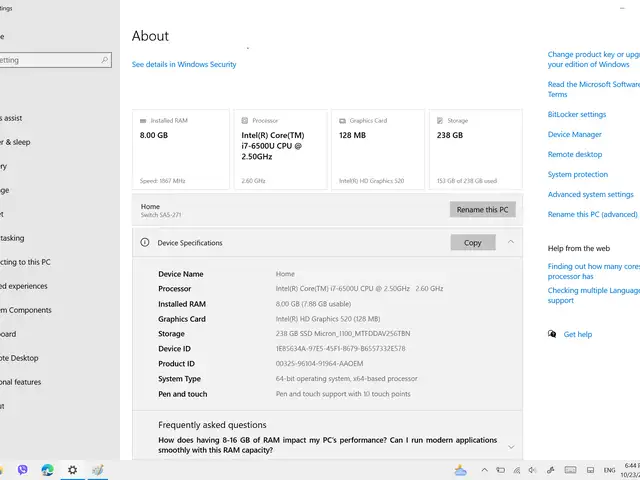This screenshot has width=640, height=480.
Task: Click the Switch SA5-271 model text
Action: (161, 215)
